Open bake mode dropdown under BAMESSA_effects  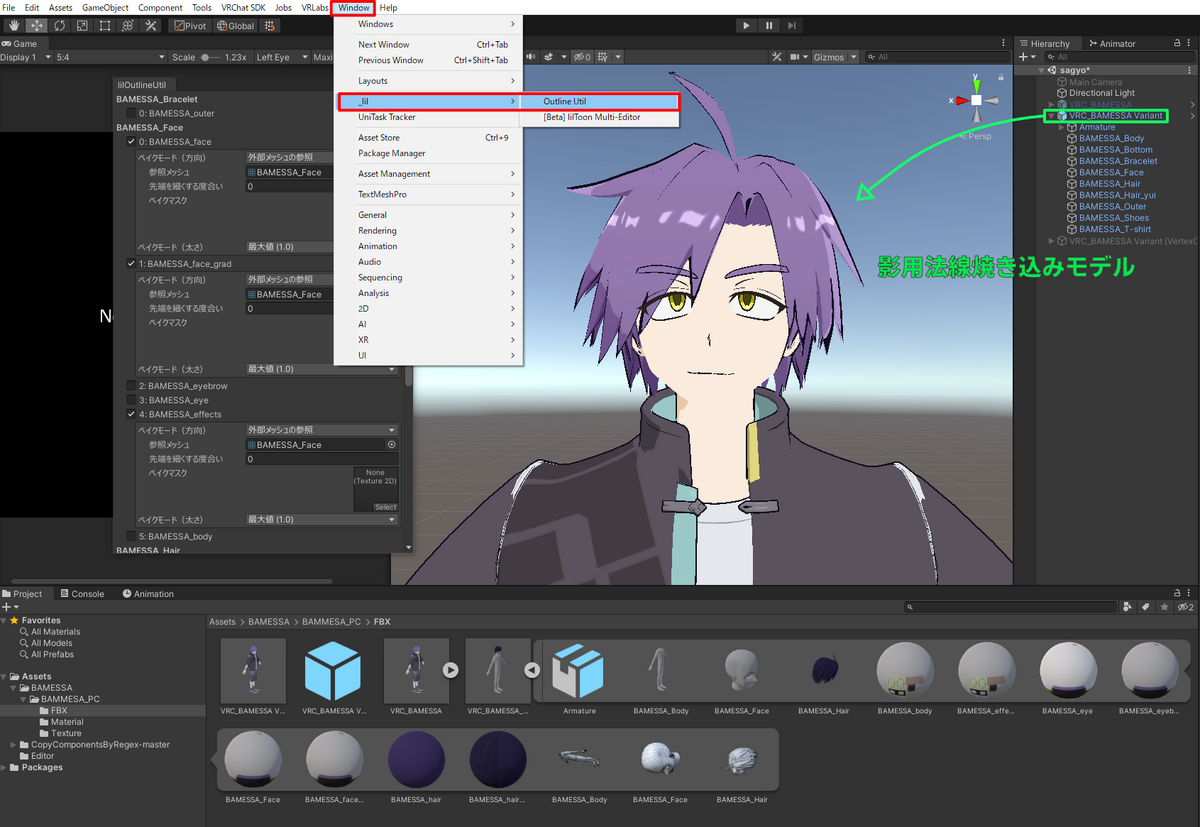pos(322,430)
